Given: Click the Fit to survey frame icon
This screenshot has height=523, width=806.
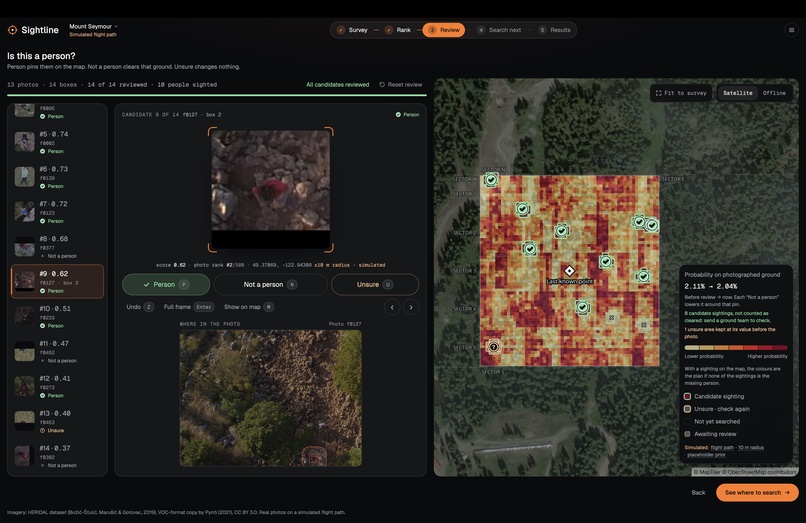Looking at the screenshot, I should tap(658, 93).
